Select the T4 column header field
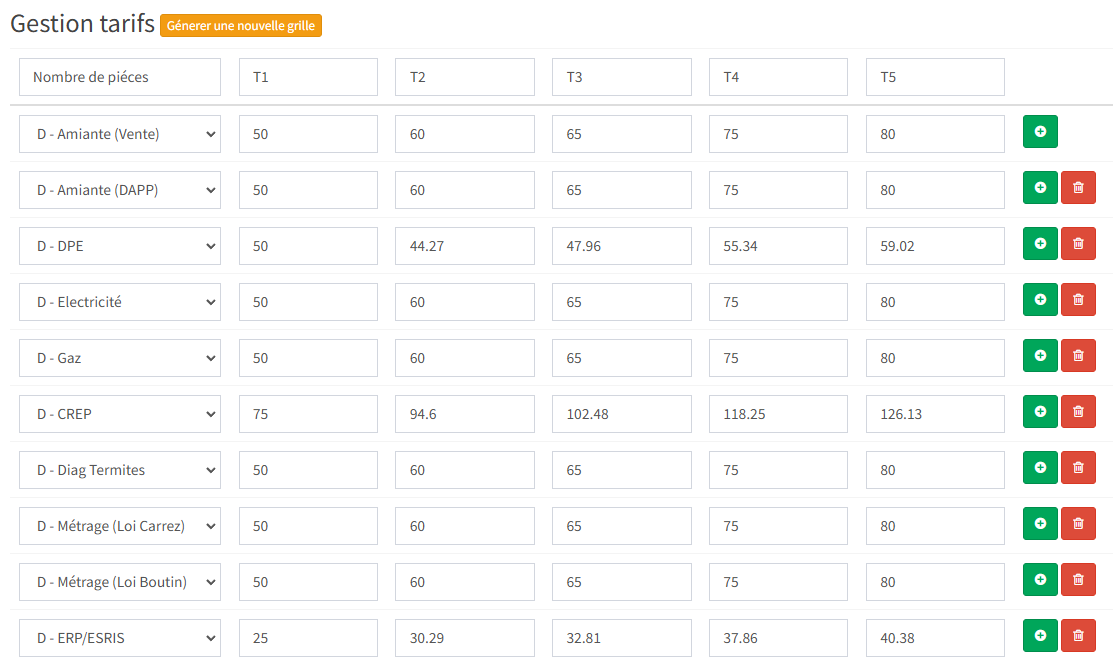This screenshot has width=1116, height=671. pyautogui.click(x=779, y=77)
